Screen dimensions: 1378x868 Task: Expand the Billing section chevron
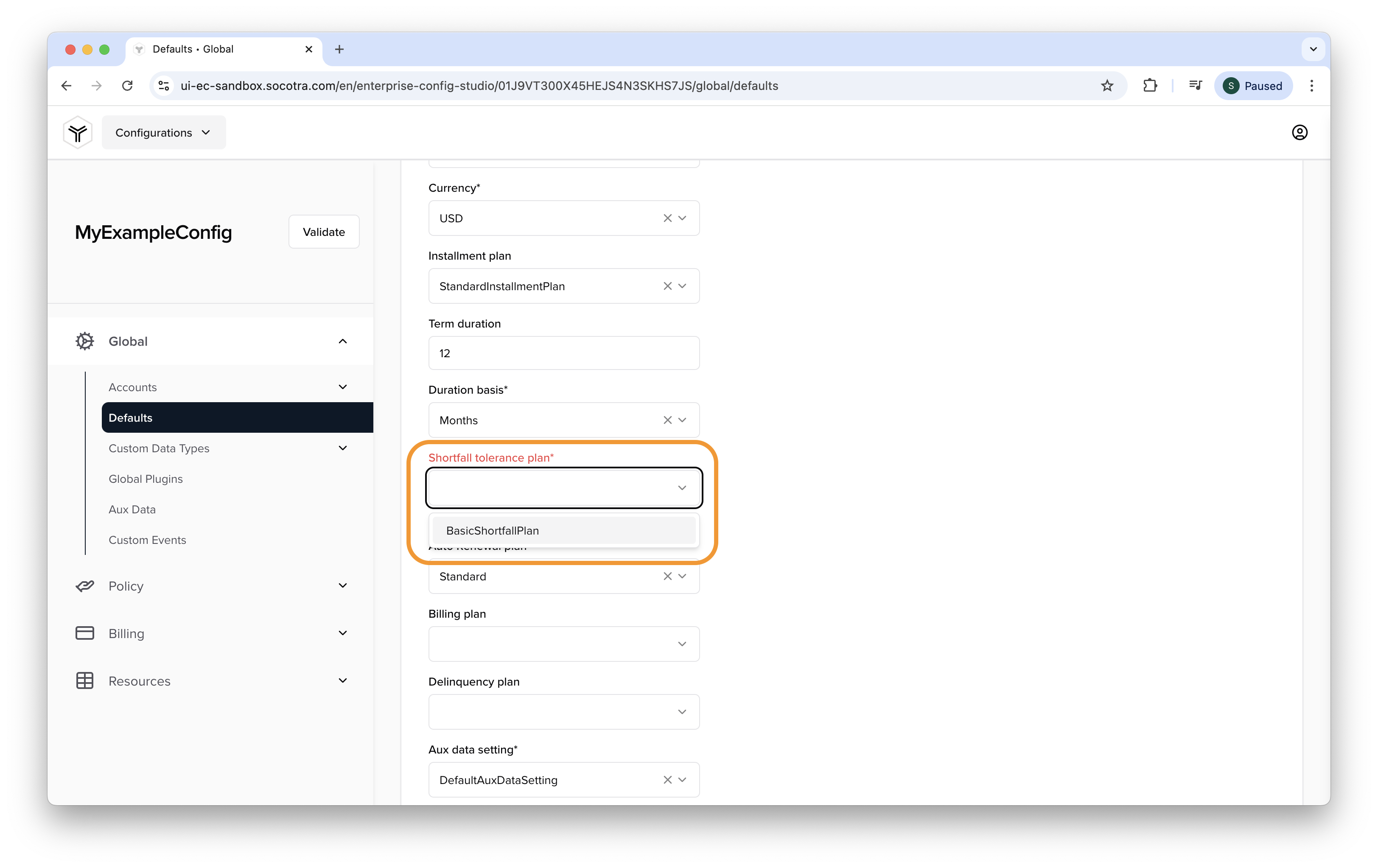pyautogui.click(x=343, y=633)
